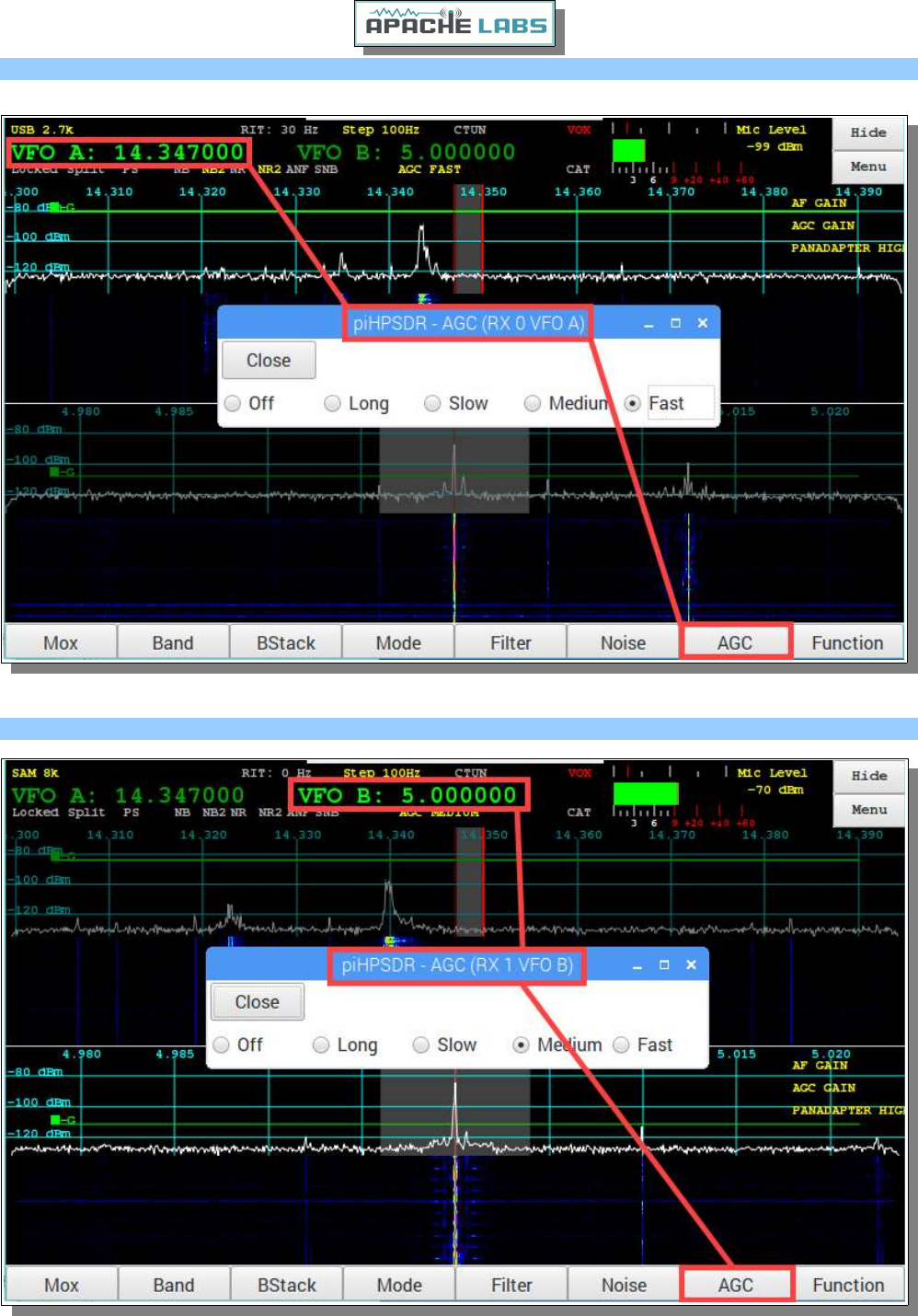
Task: Click 'CAT' in SAM 8k screen
Action: click(x=579, y=813)
